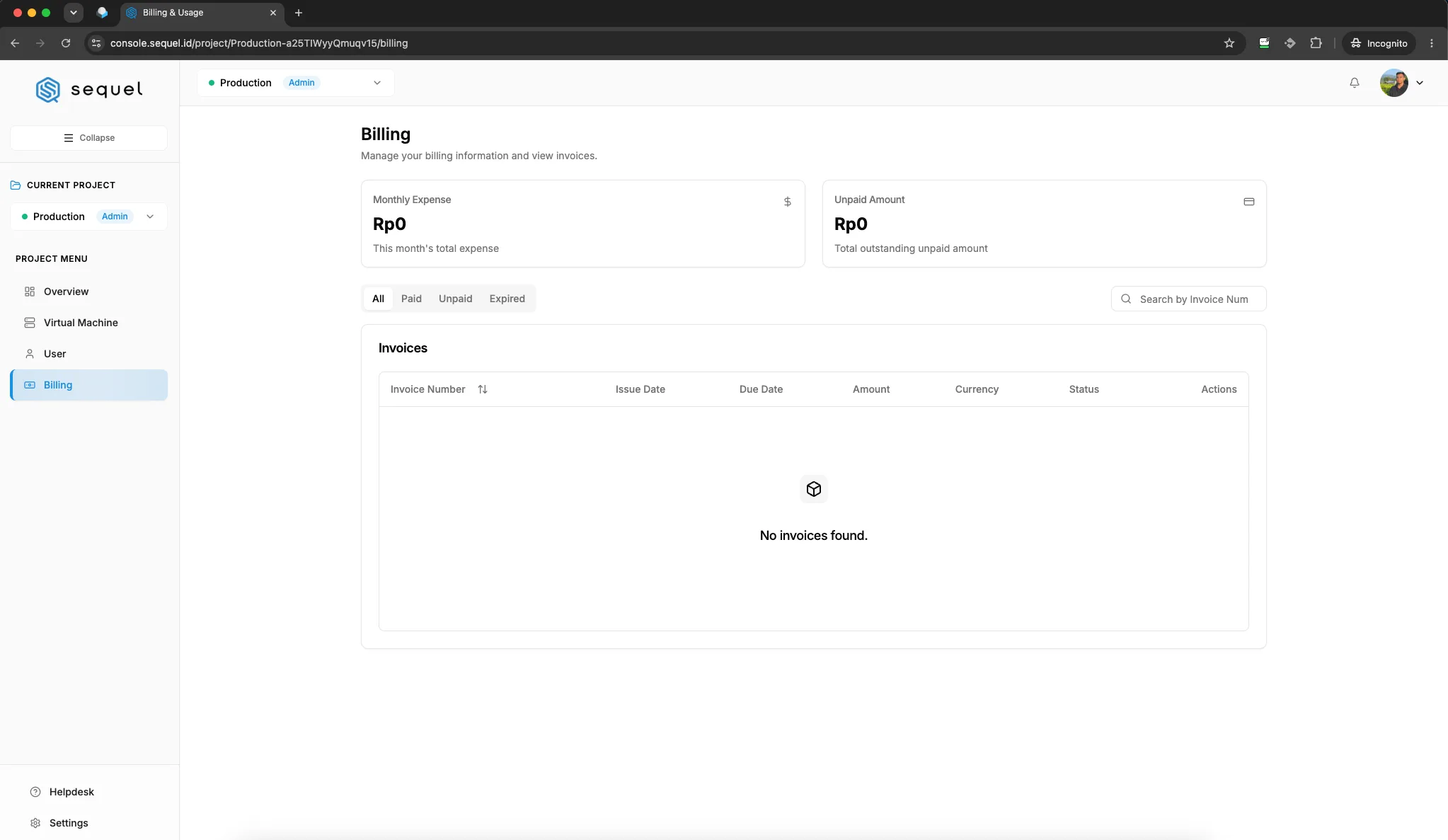Click the notification bell icon
The image size is (1448, 840).
(x=1354, y=83)
